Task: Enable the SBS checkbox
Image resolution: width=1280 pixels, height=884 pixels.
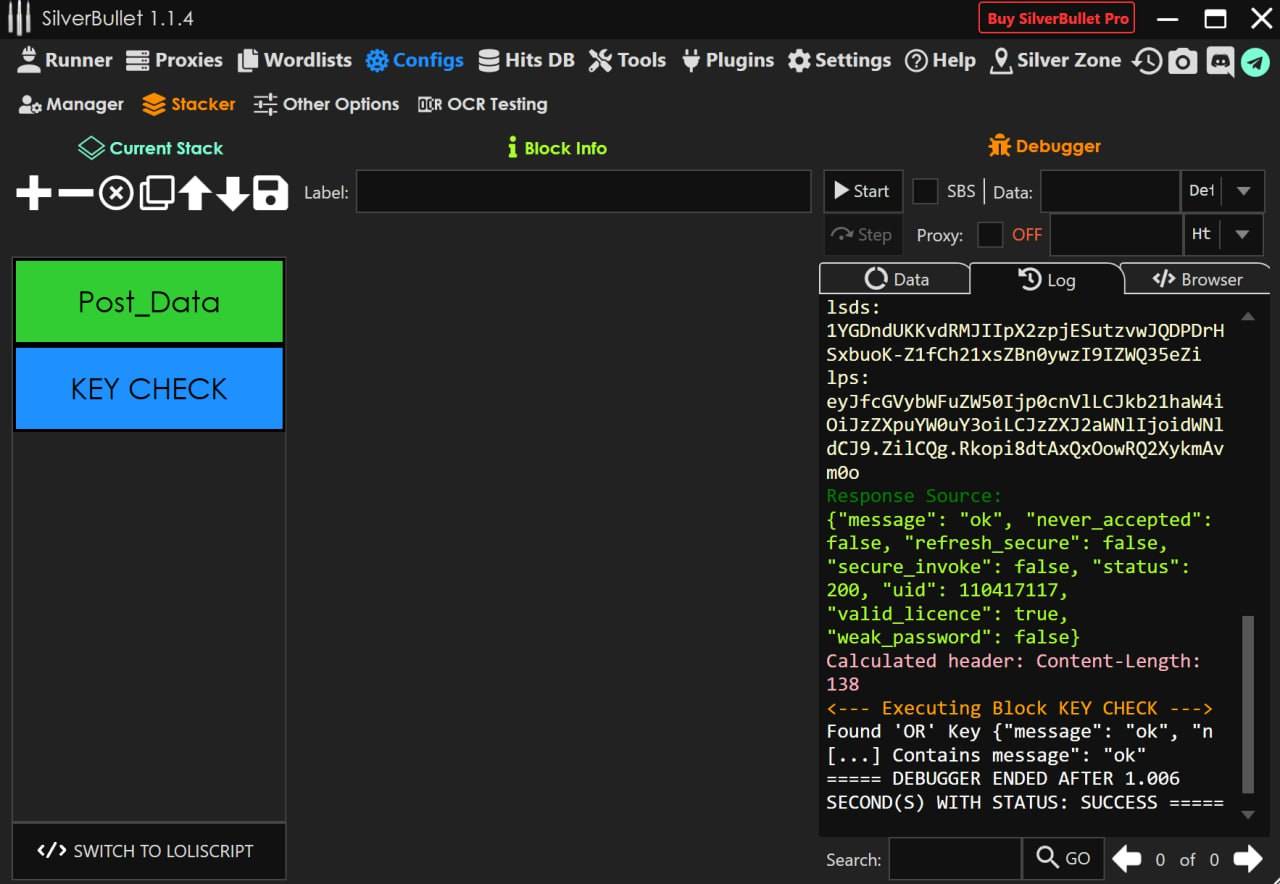Action: (926, 191)
